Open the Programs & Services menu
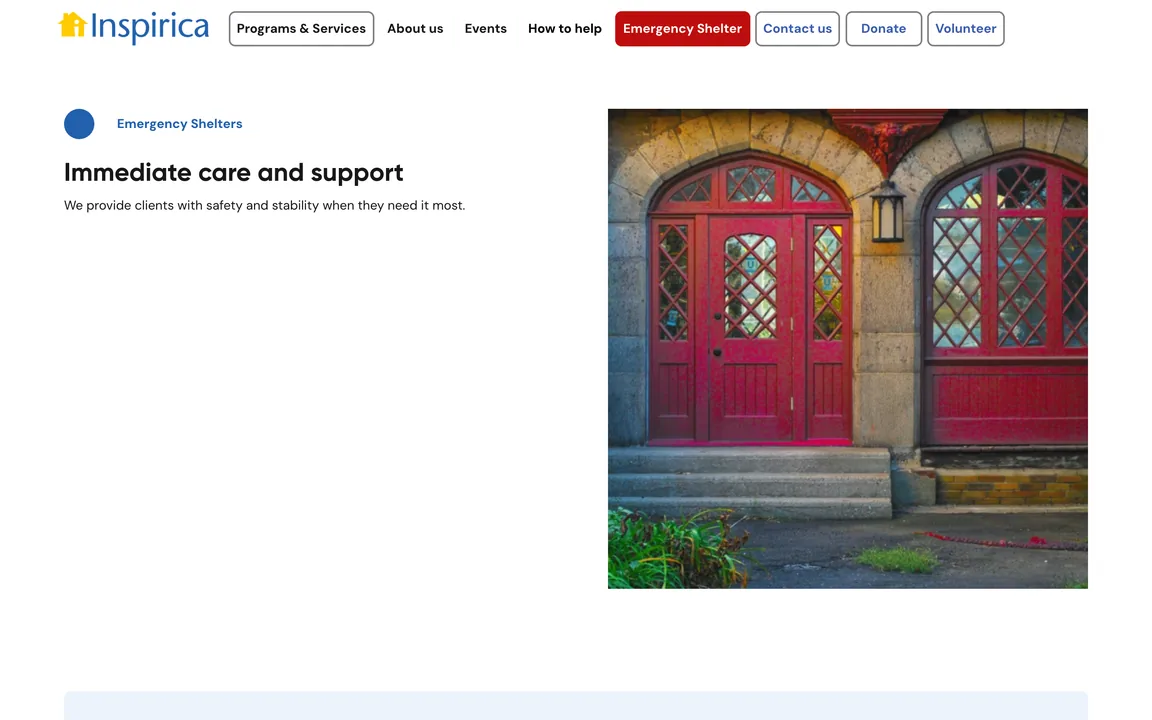 (x=301, y=29)
